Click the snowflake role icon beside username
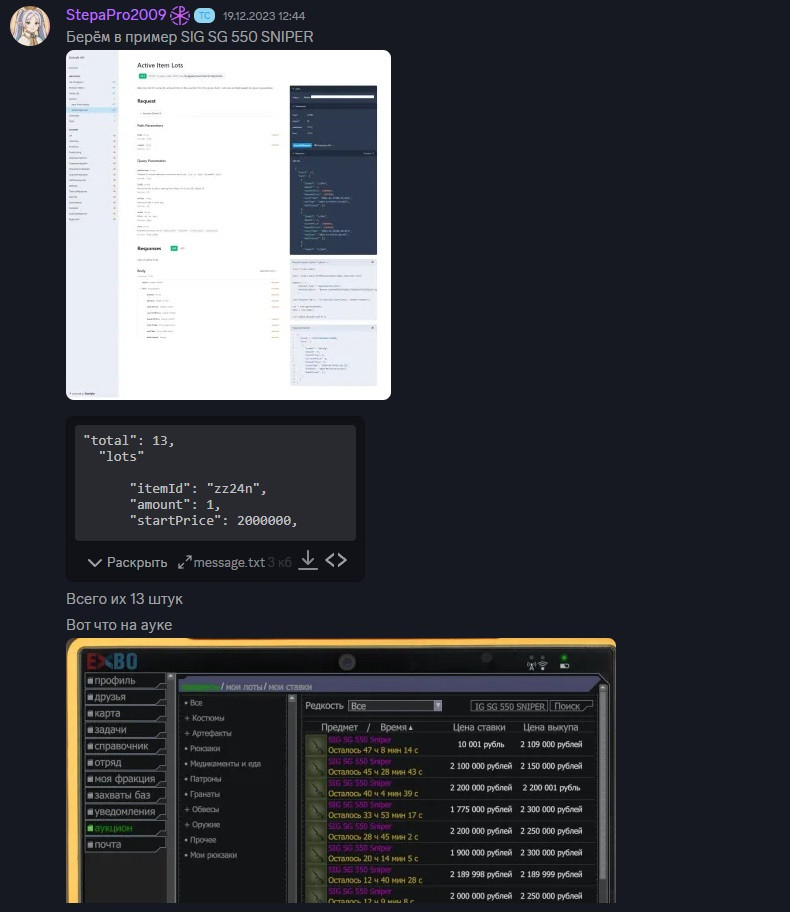This screenshot has width=790, height=912. click(180, 16)
